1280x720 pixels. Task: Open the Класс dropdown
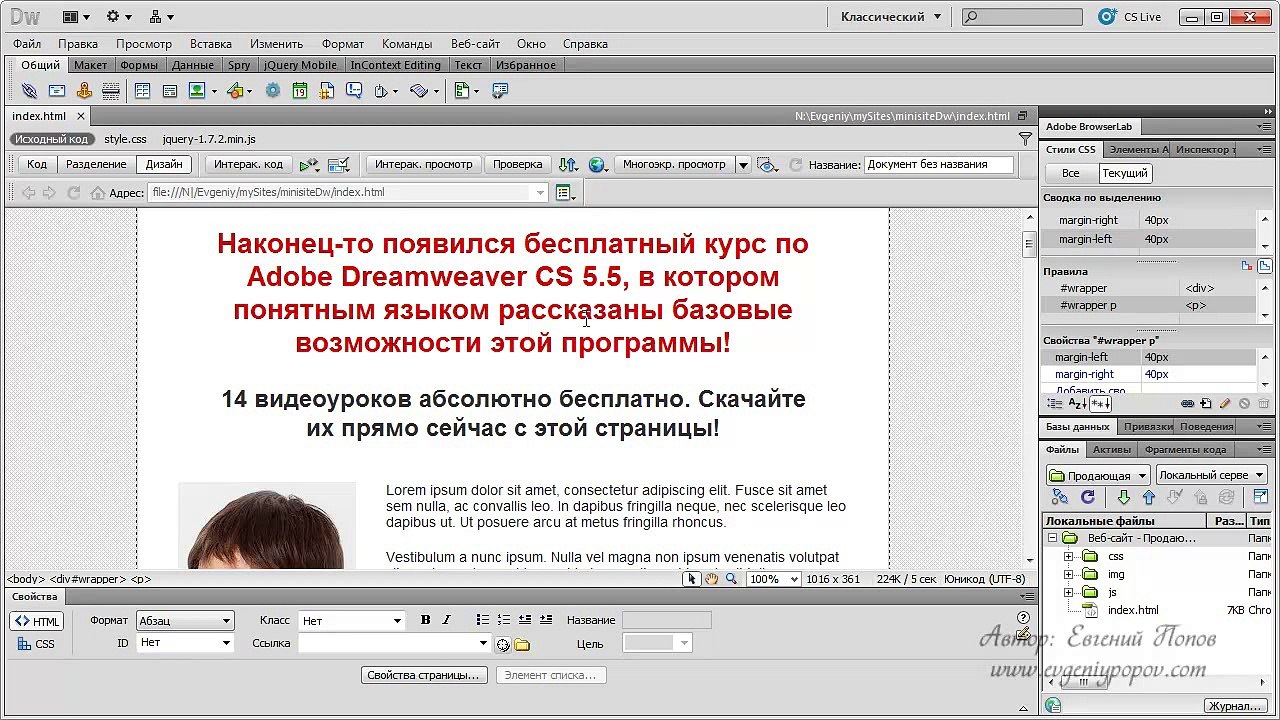(x=351, y=621)
